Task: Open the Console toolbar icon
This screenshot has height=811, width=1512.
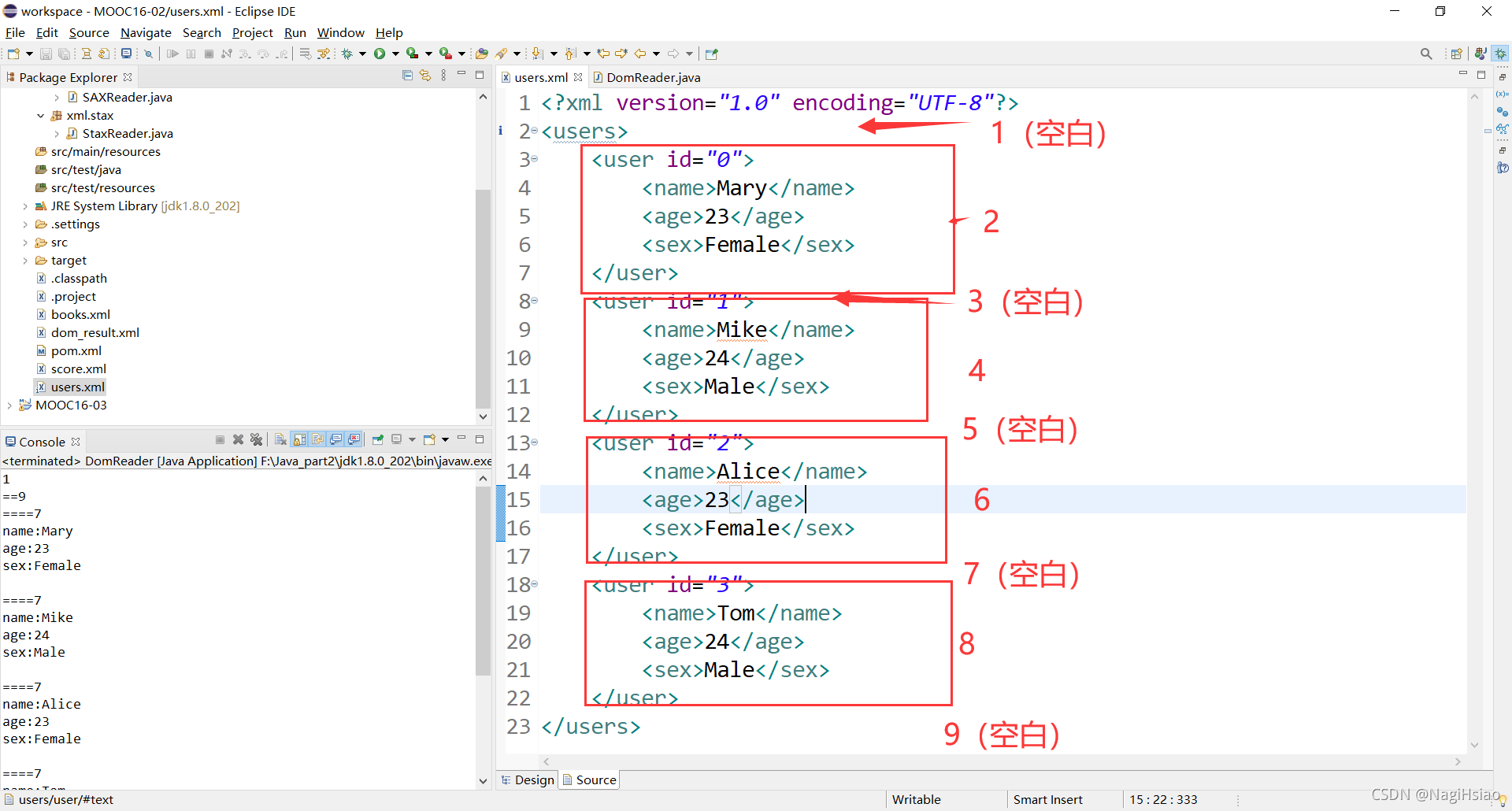Action: pos(126,54)
